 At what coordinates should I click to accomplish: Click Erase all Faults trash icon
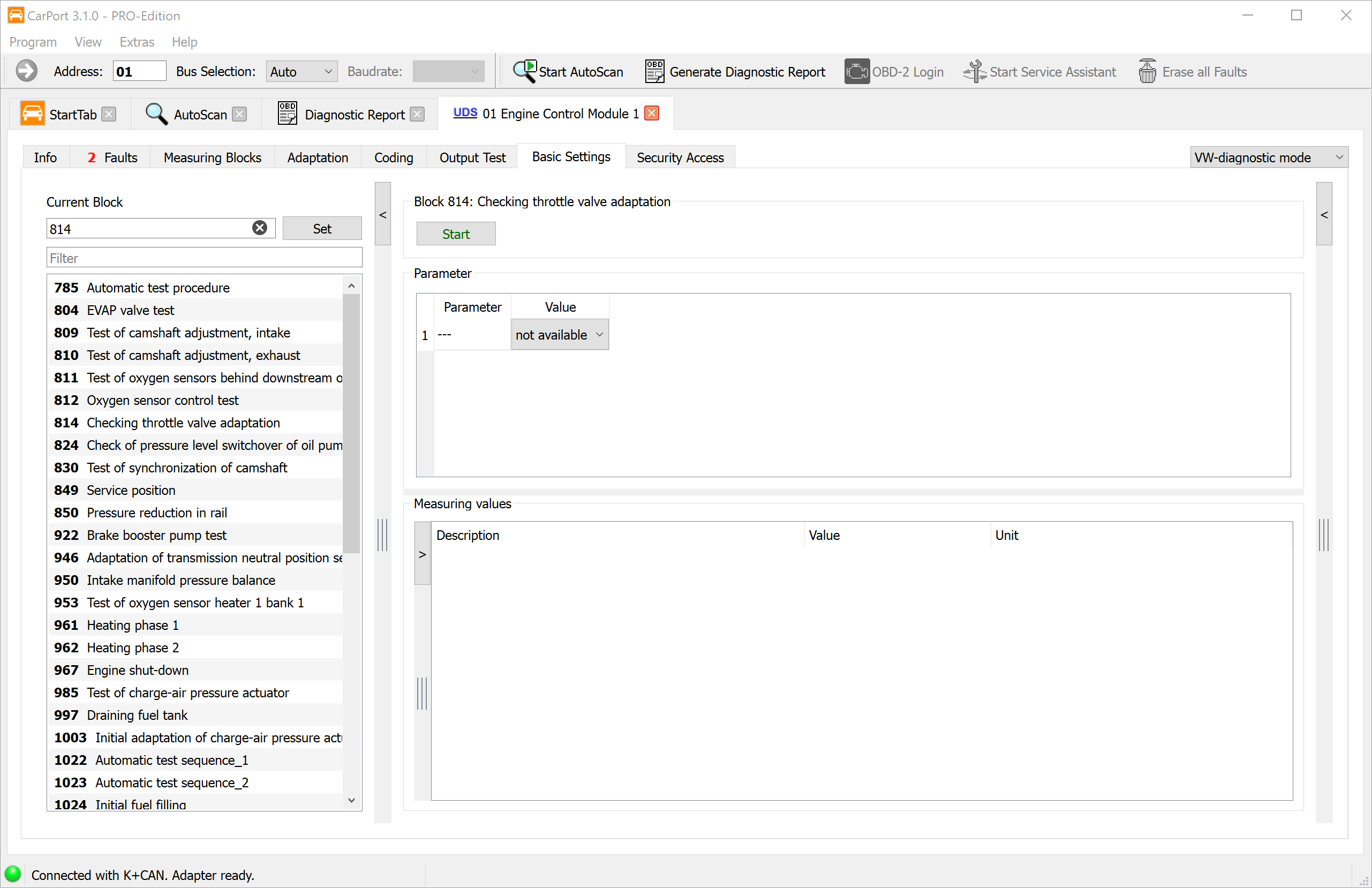[1147, 72]
